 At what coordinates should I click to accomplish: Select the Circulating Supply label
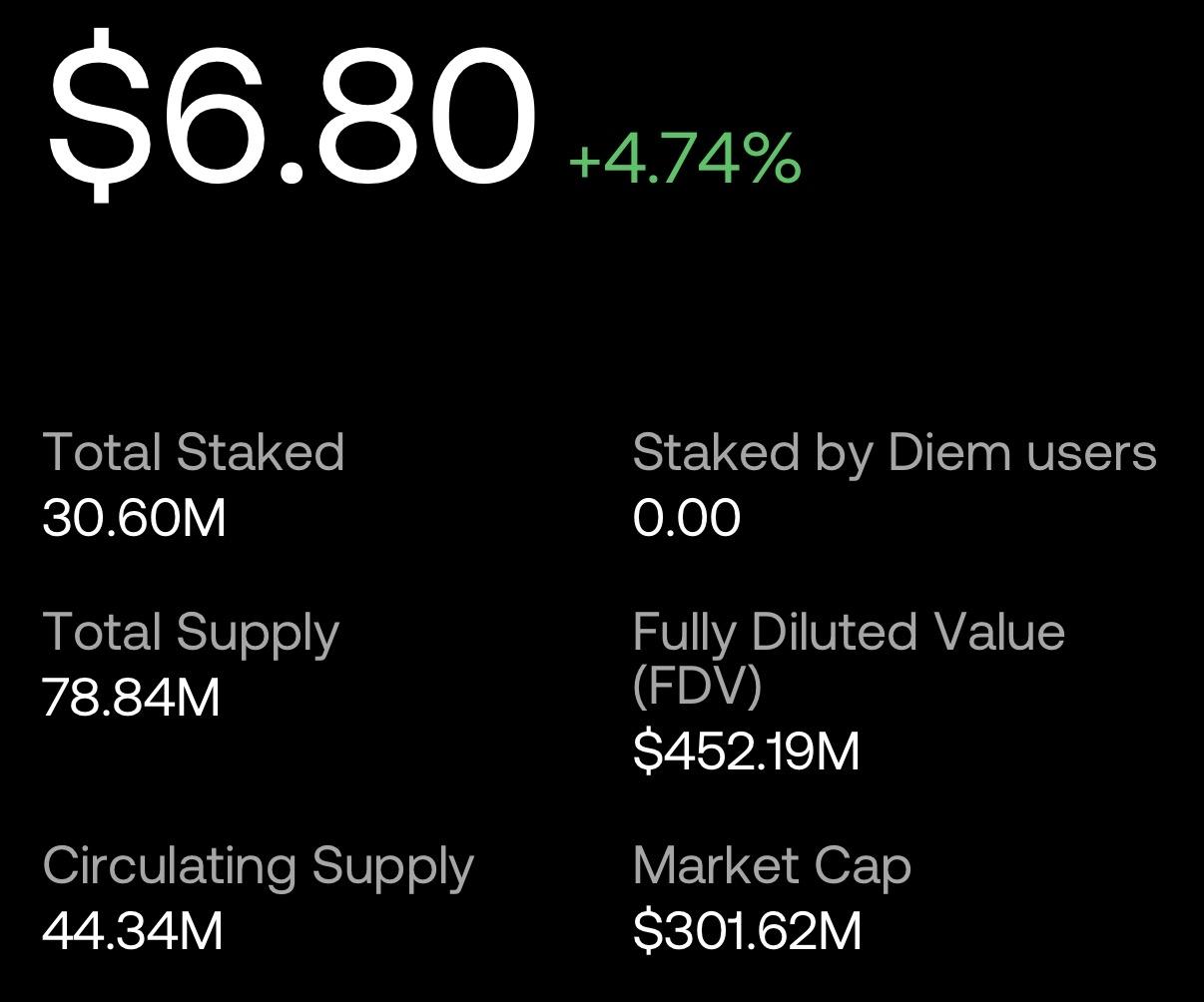(x=258, y=866)
